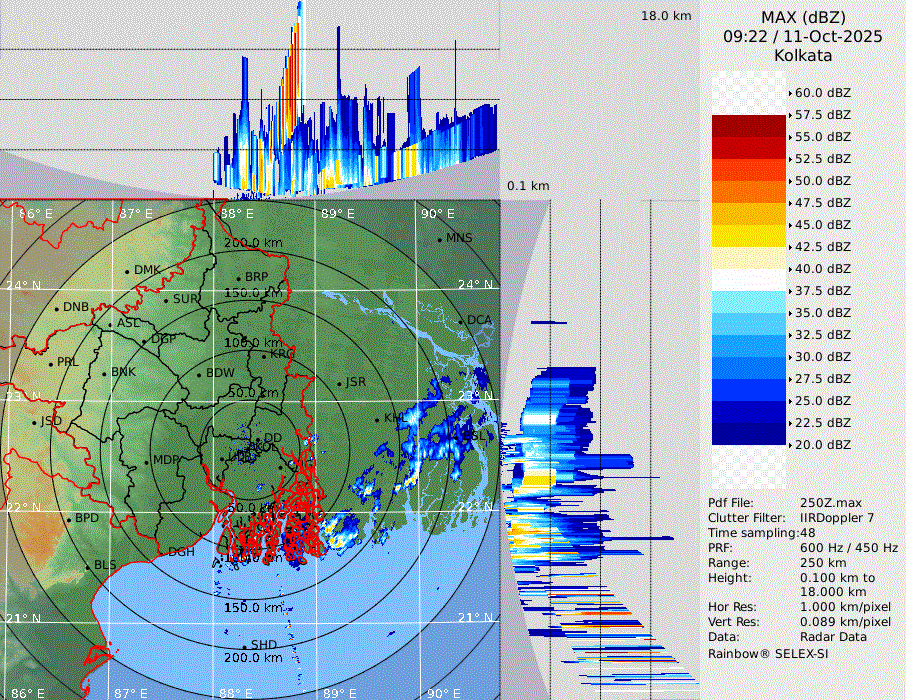Pick the yellow swatch below 45.0 dBZ
This screenshot has width=906, height=700.
748,236
